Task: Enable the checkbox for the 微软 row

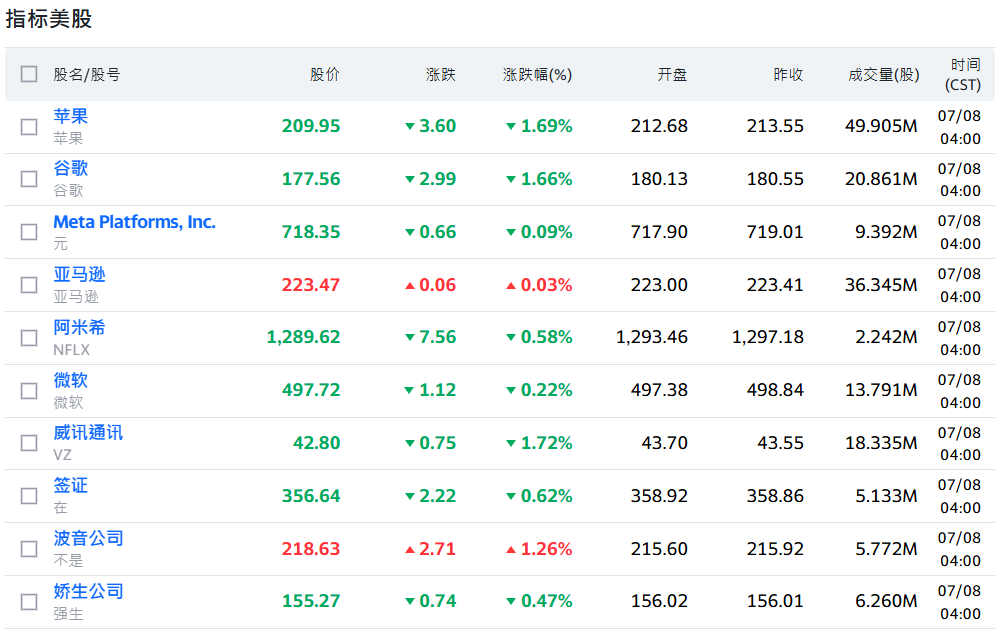Action: pos(29,391)
